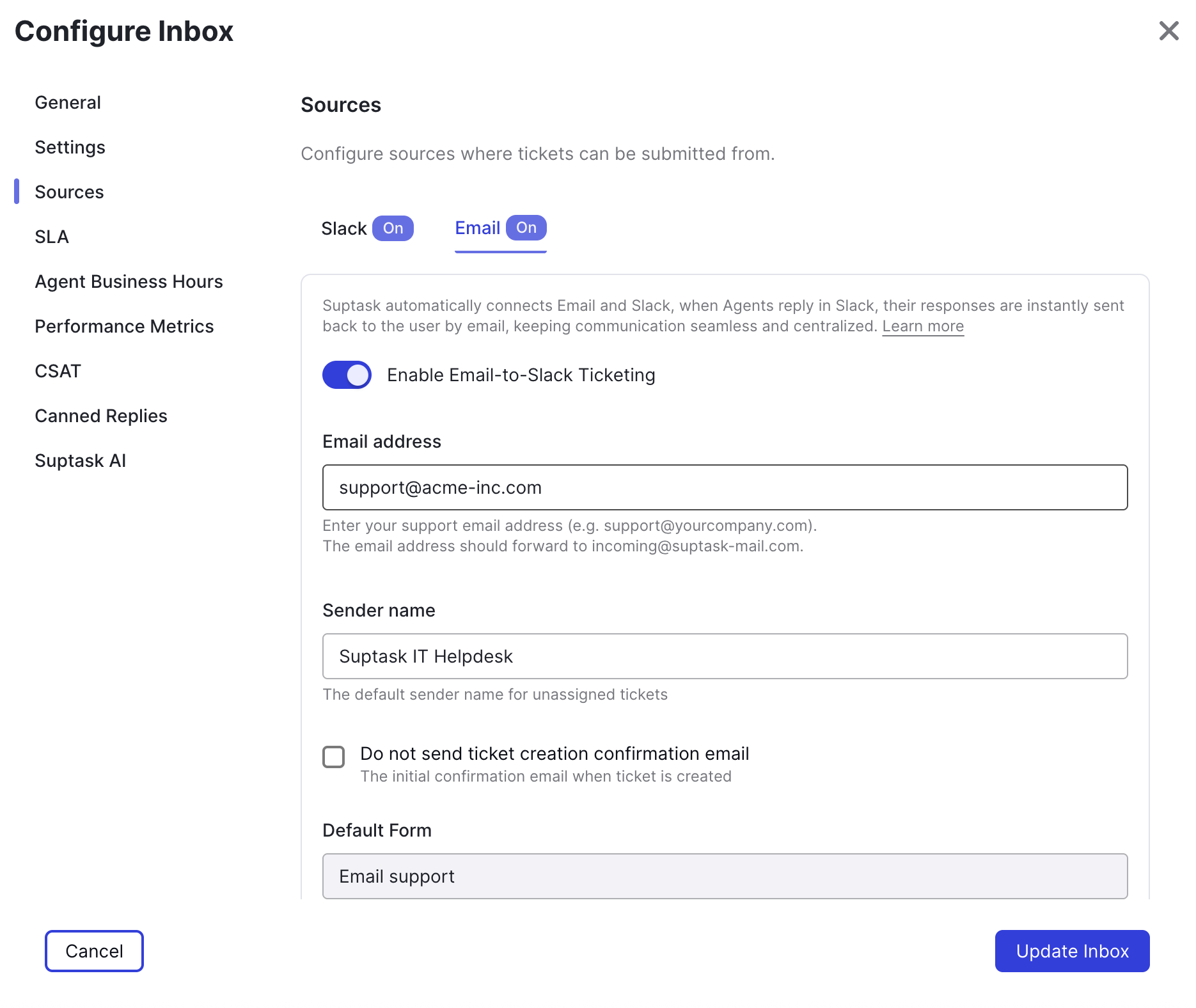Toggle Enable Email-to-Slack Ticketing switch
This screenshot has height=1008, width=1196.
tap(347, 375)
